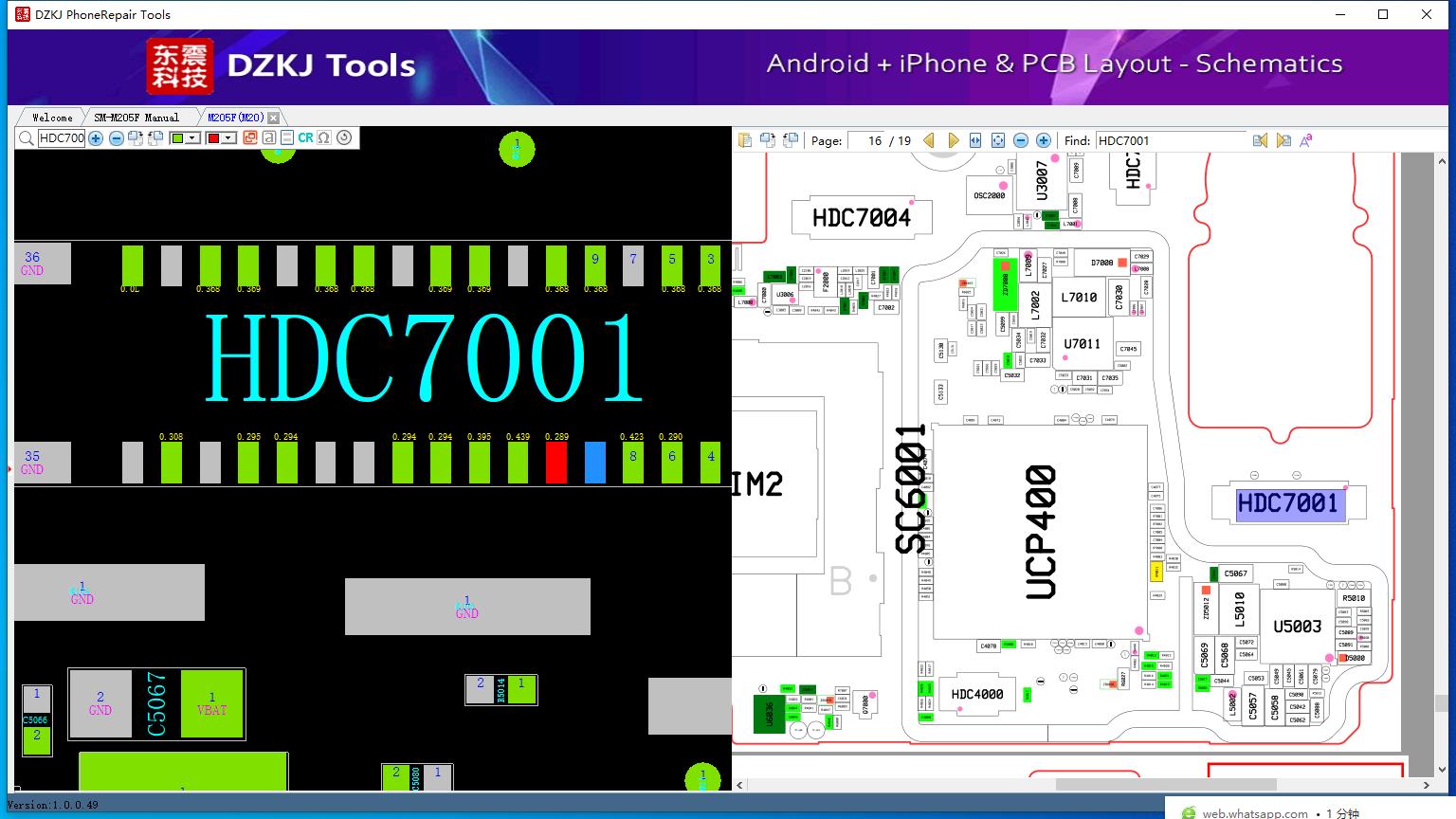
Task: Click the horizontal scrollbar right arrow
Action: point(1427,785)
